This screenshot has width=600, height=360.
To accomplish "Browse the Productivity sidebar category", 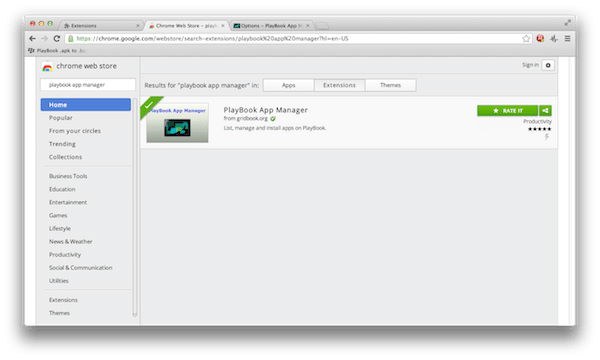I will pos(65,254).
